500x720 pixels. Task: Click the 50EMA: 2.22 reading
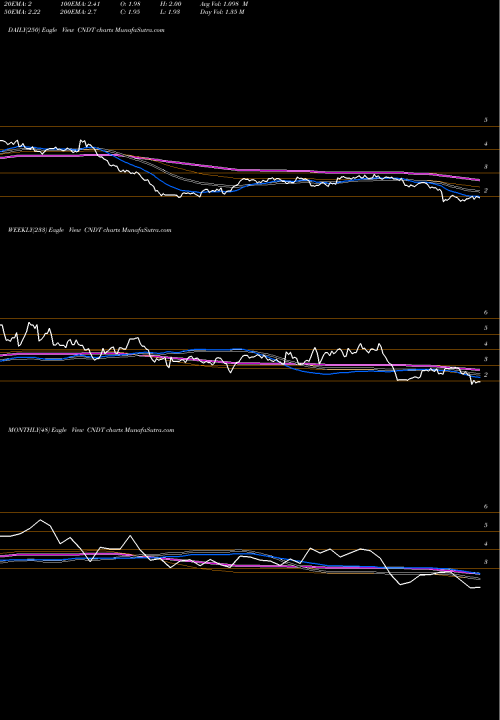coord(23,12)
